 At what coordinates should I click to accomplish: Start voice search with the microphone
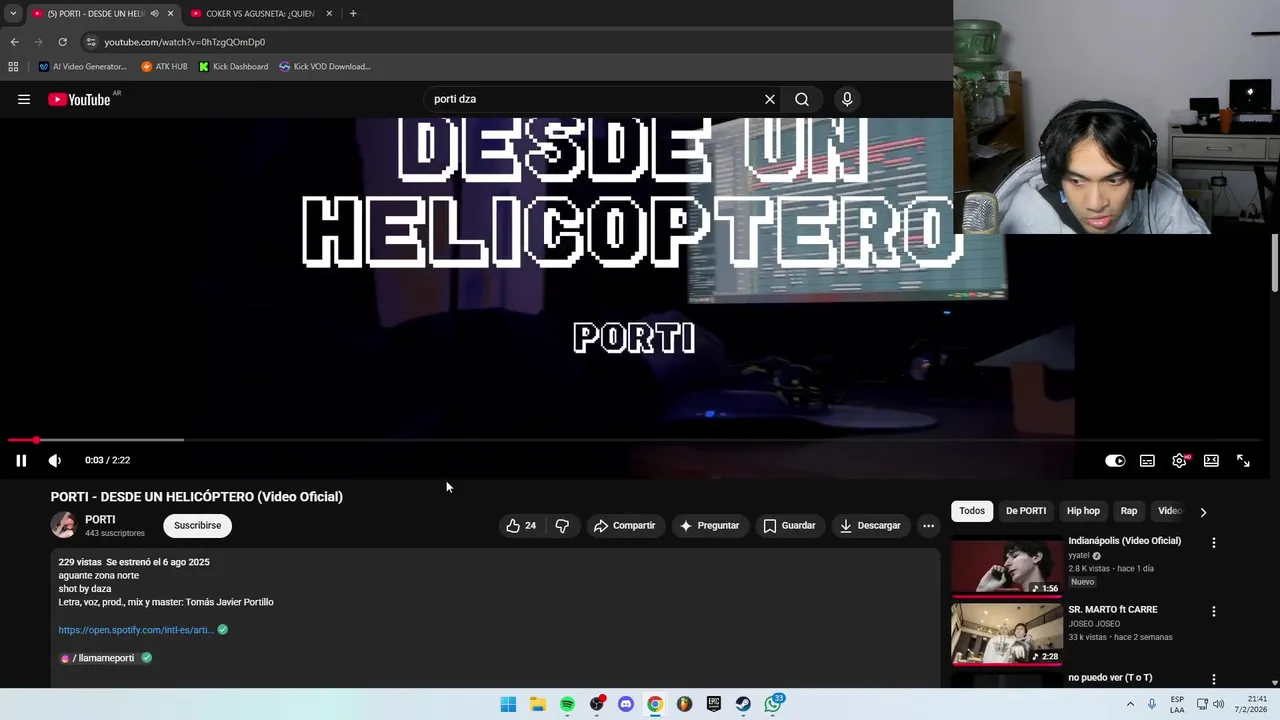pos(847,99)
